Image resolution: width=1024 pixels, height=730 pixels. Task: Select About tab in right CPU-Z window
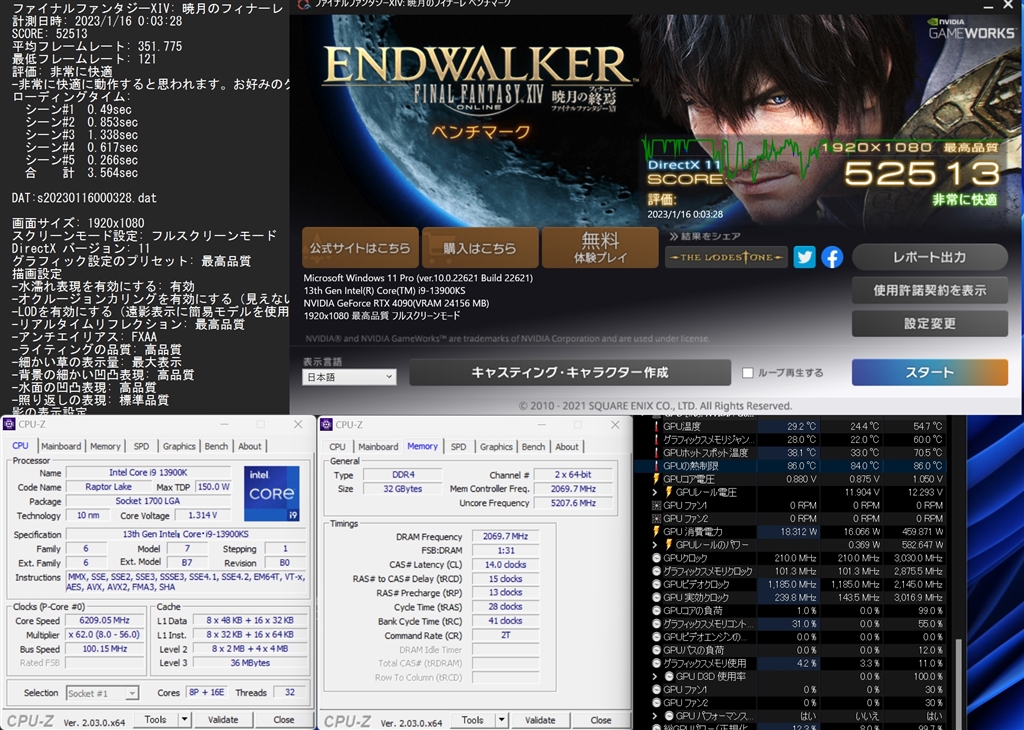click(567, 447)
